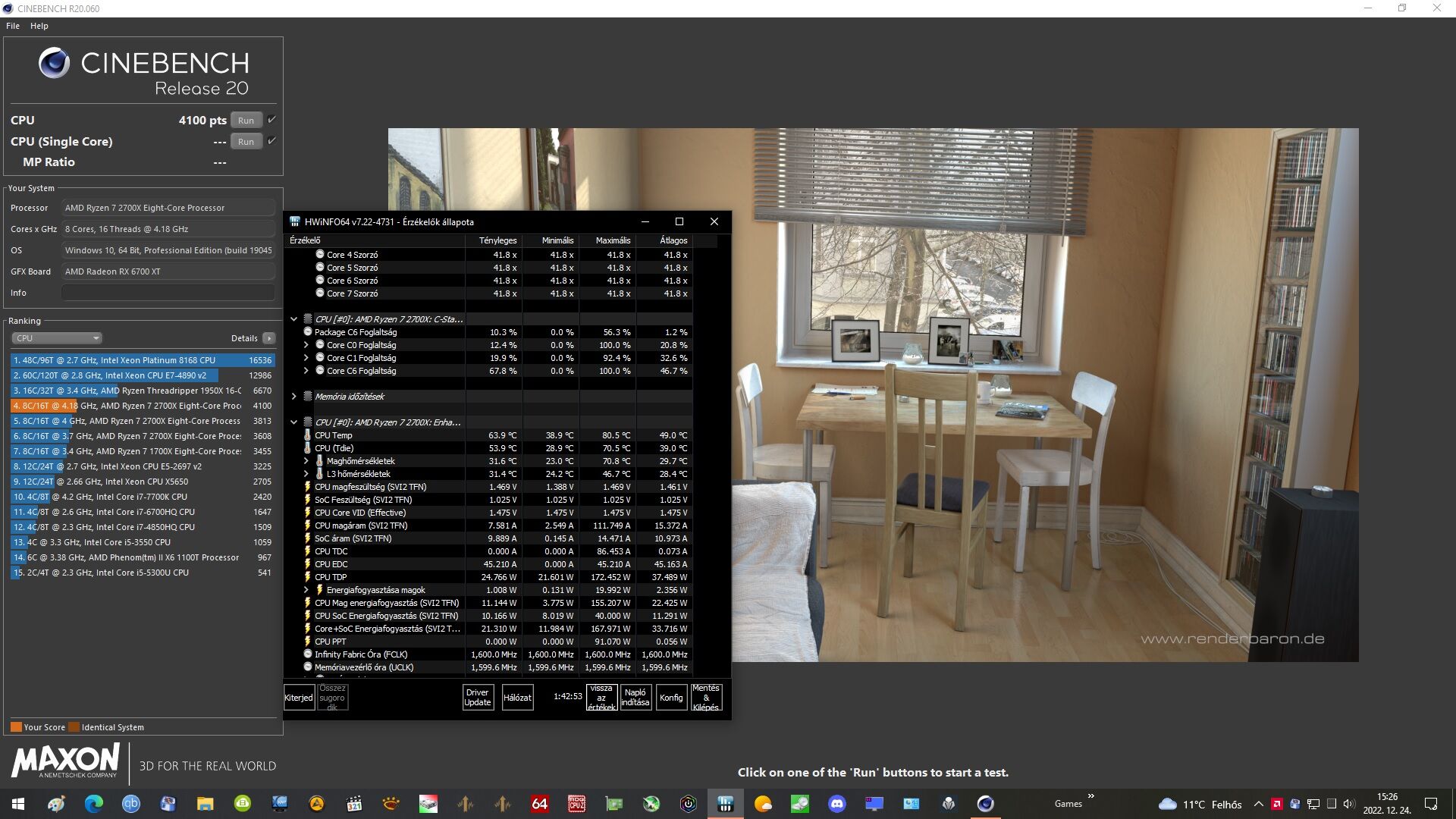Viewport: 1456px width, 819px height.
Task: Expand Core C1 Foglaltság row
Action: click(x=306, y=358)
